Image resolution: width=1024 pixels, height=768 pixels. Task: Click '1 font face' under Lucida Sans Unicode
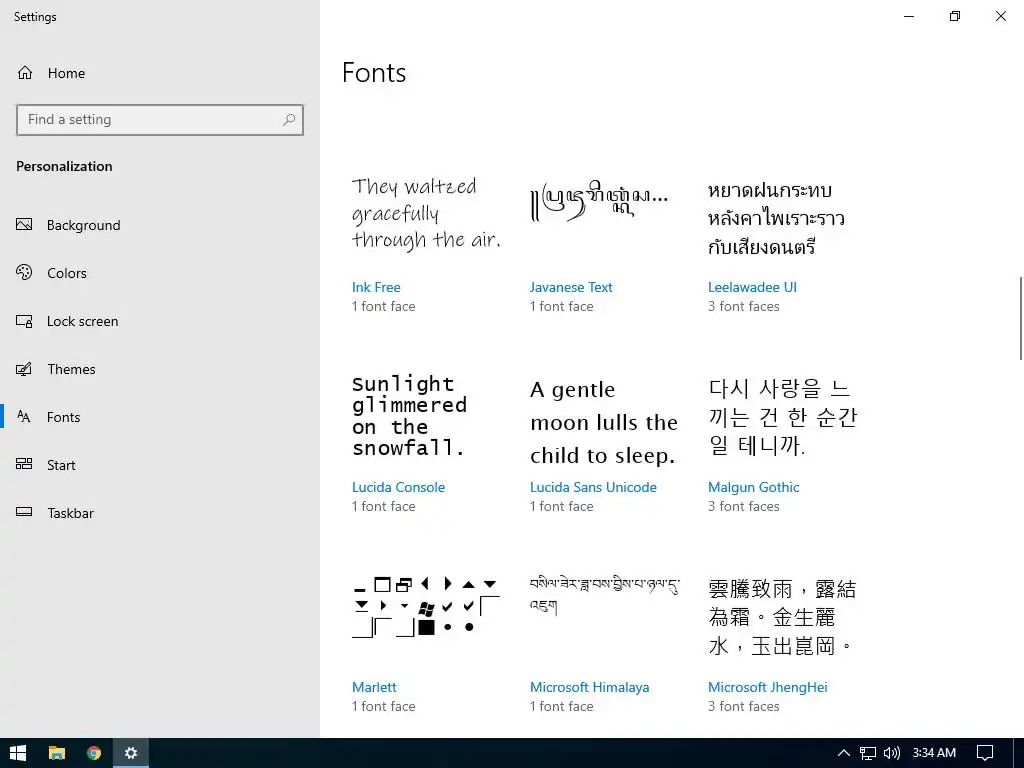(562, 506)
